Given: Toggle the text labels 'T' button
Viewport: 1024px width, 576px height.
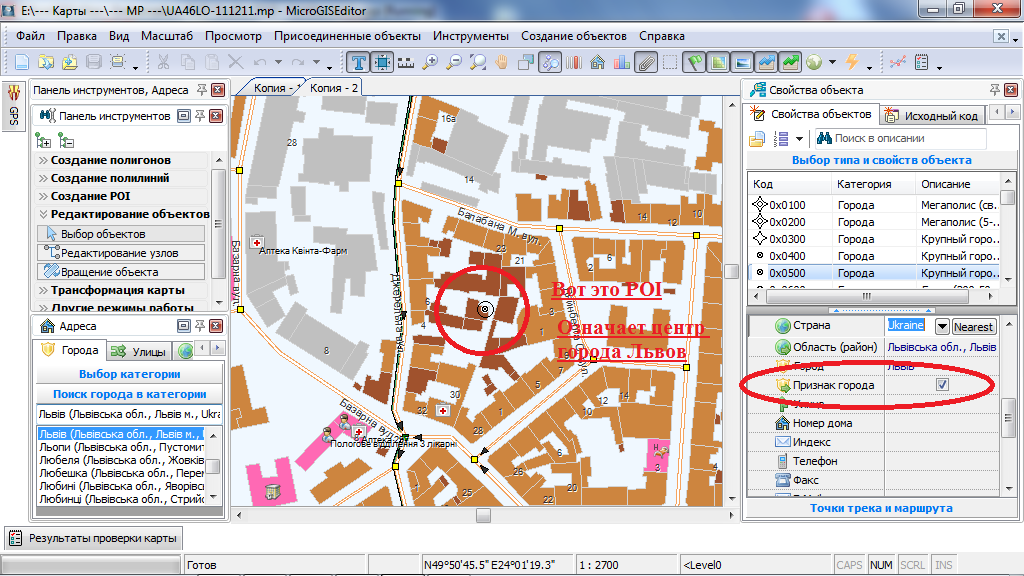Looking at the screenshot, I should pyautogui.click(x=358, y=62).
